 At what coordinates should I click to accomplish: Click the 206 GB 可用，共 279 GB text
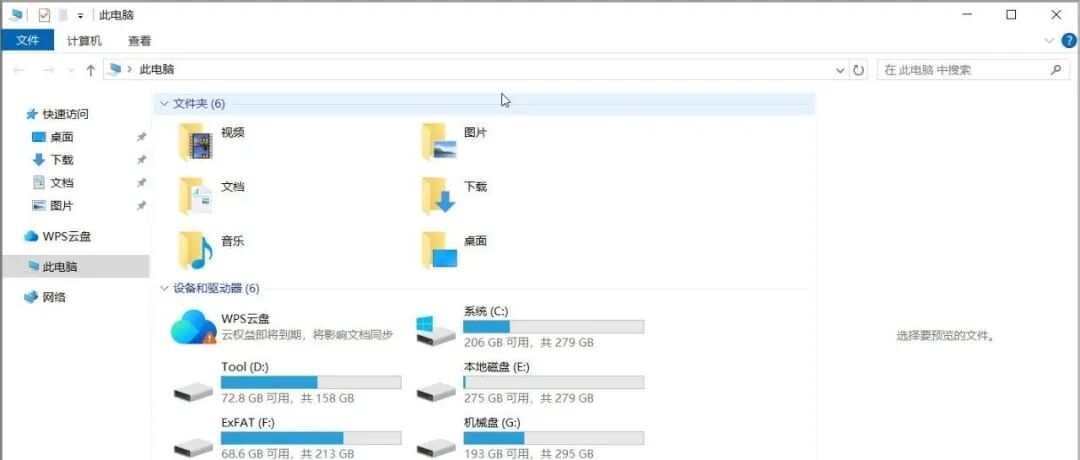tap(528, 342)
